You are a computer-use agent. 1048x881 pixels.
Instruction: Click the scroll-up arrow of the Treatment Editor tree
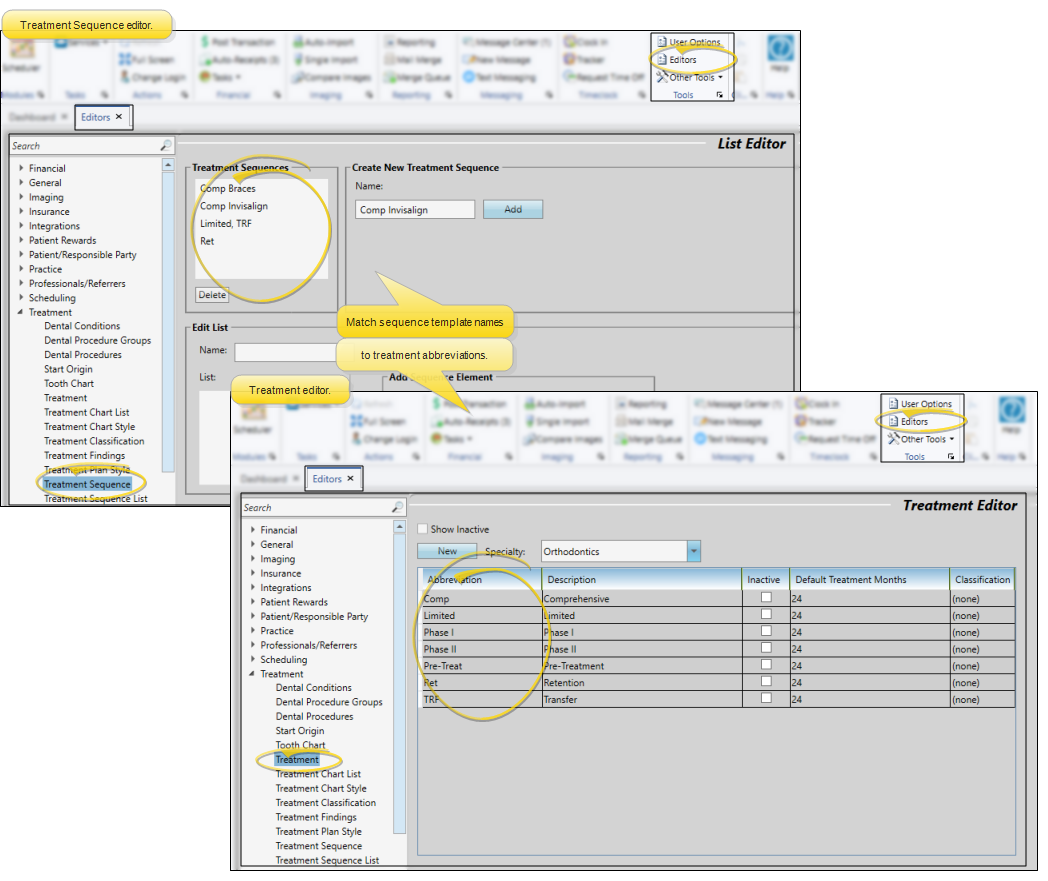pos(400,527)
